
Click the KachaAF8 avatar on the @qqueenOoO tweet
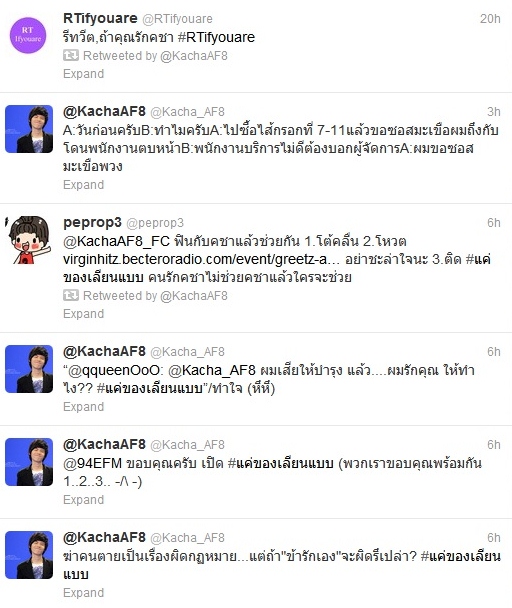click(x=29, y=369)
